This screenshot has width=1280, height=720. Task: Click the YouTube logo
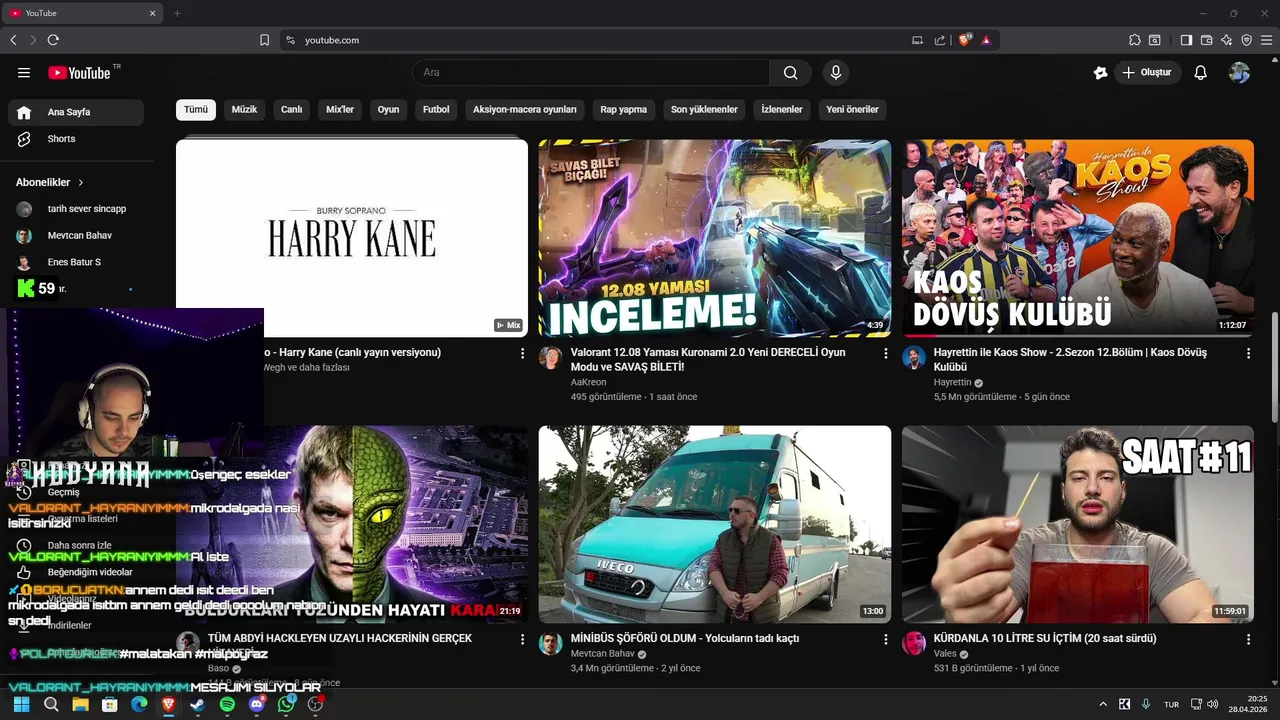pyautogui.click(x=79, y=72)
